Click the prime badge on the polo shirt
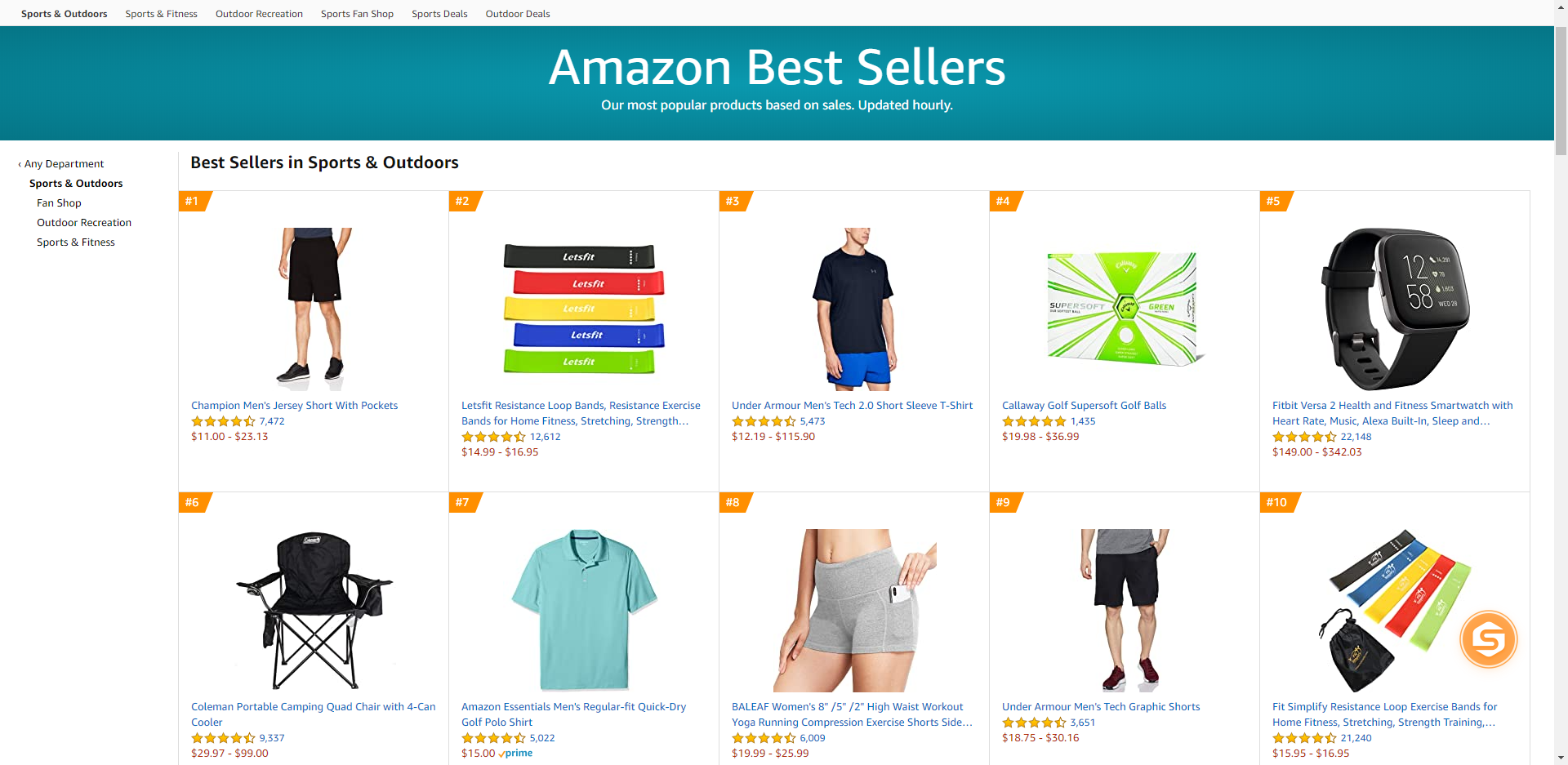The height and width of the screenshot is (765, 1568). [x=516, y=753]
